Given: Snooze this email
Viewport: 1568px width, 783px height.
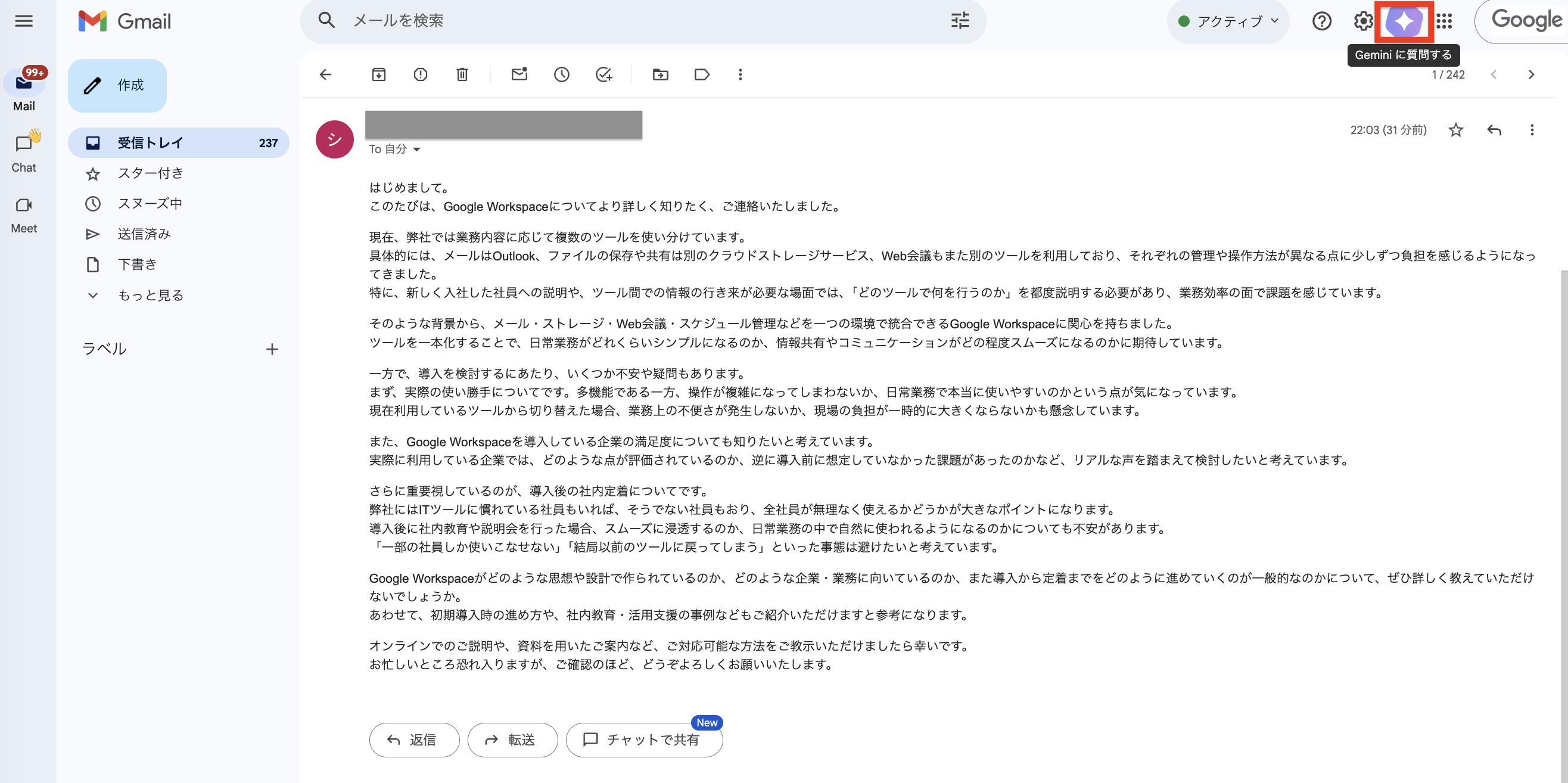Looking at the screenshot, I should coord(561,74).
